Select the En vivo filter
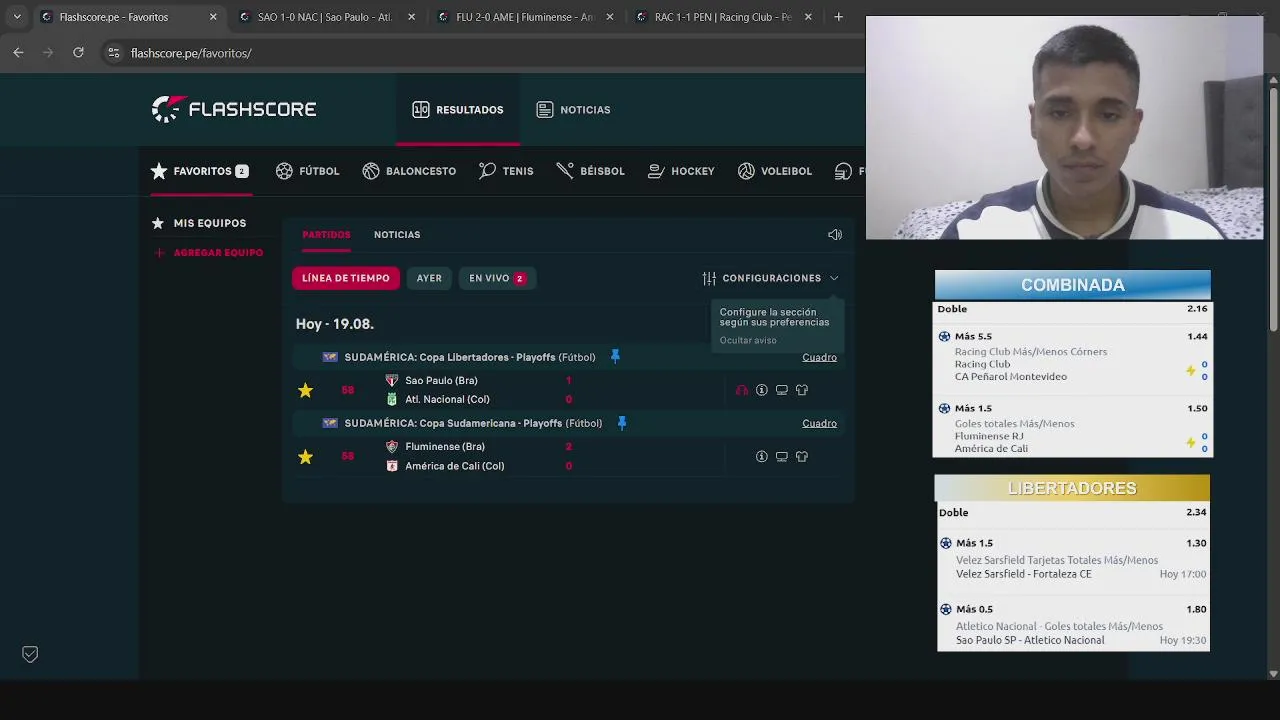The height and width of the screenshot is (720, 1280). pyautogui.click(x=497, y=278)
